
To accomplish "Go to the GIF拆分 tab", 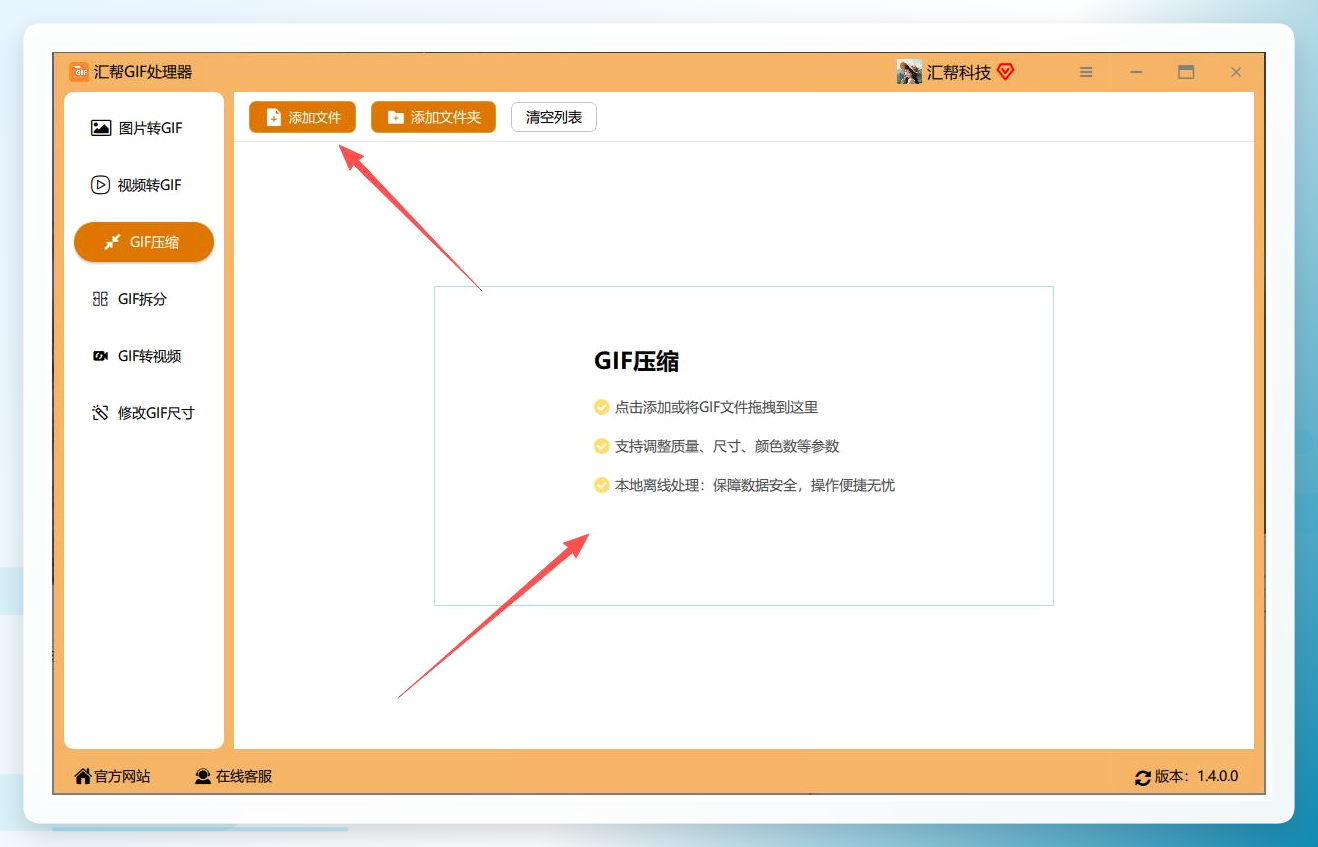I will pyautogui.click(x=144, y=299).
